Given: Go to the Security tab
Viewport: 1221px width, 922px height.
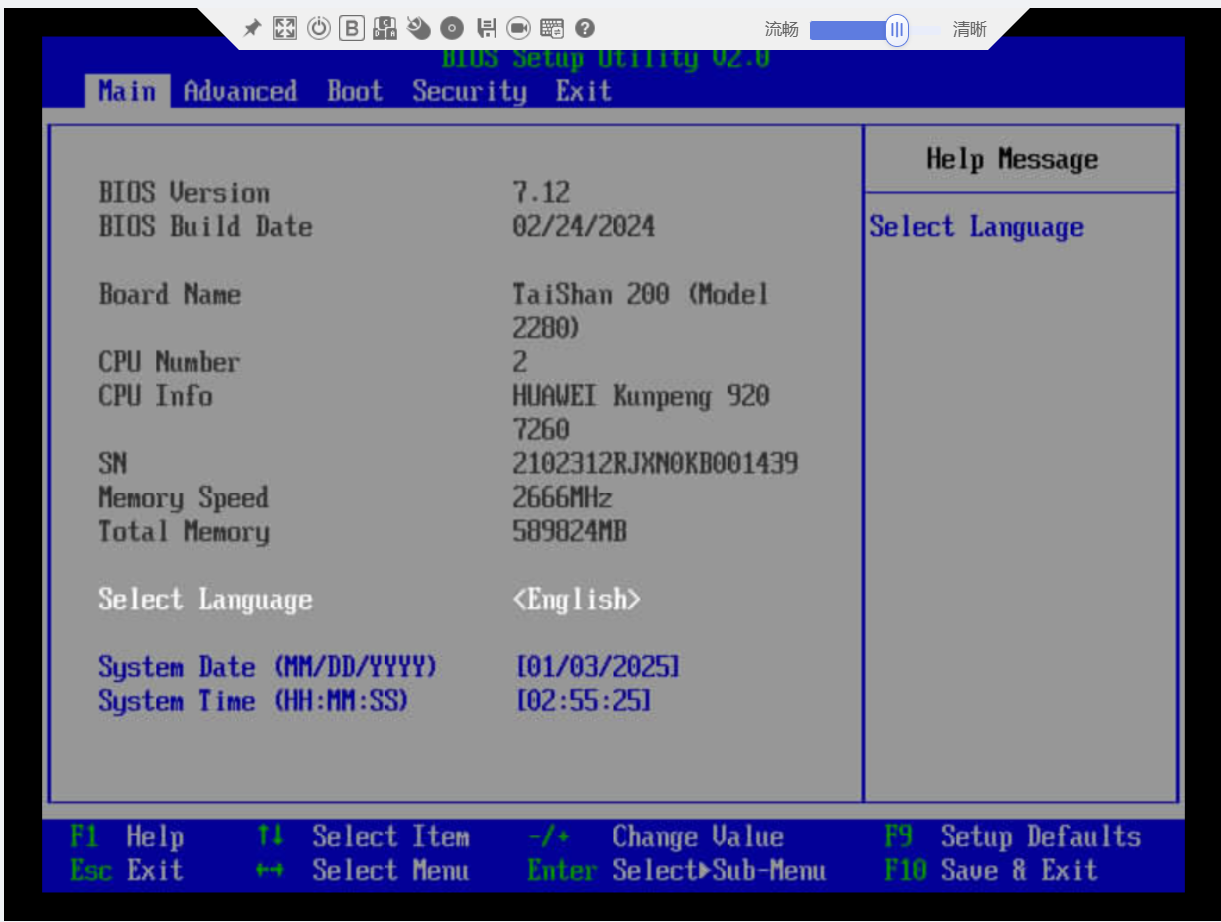Looking at the screenshot, I should (469, 91).
